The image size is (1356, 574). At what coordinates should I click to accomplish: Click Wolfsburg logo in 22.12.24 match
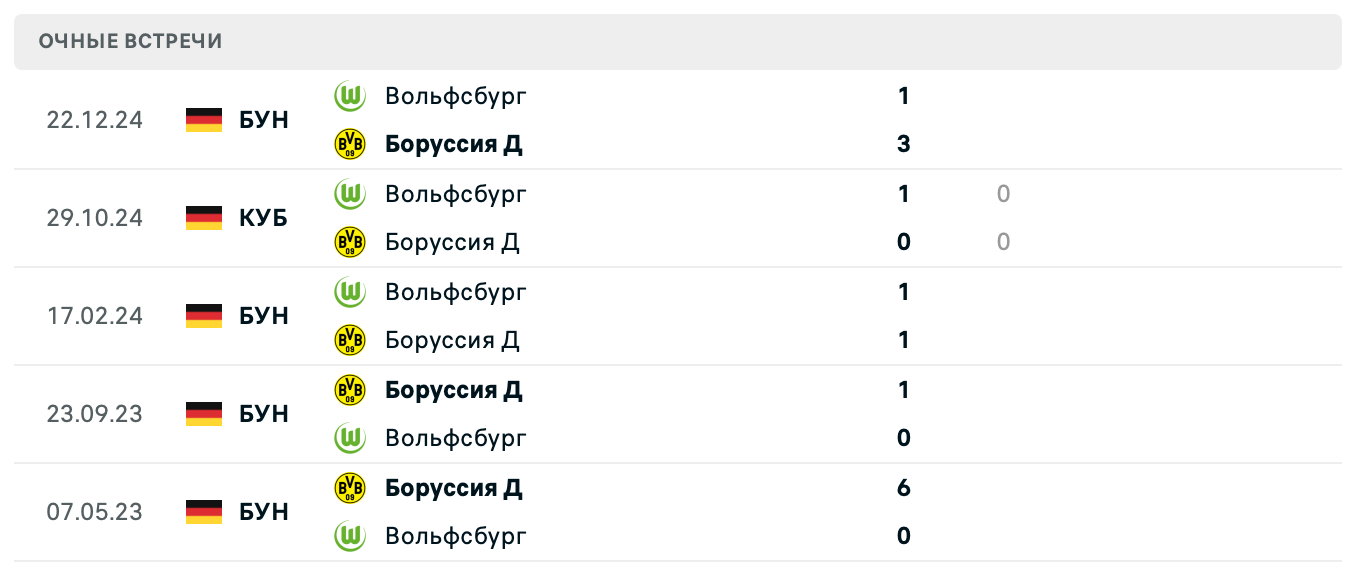click(x=350, y=96)
